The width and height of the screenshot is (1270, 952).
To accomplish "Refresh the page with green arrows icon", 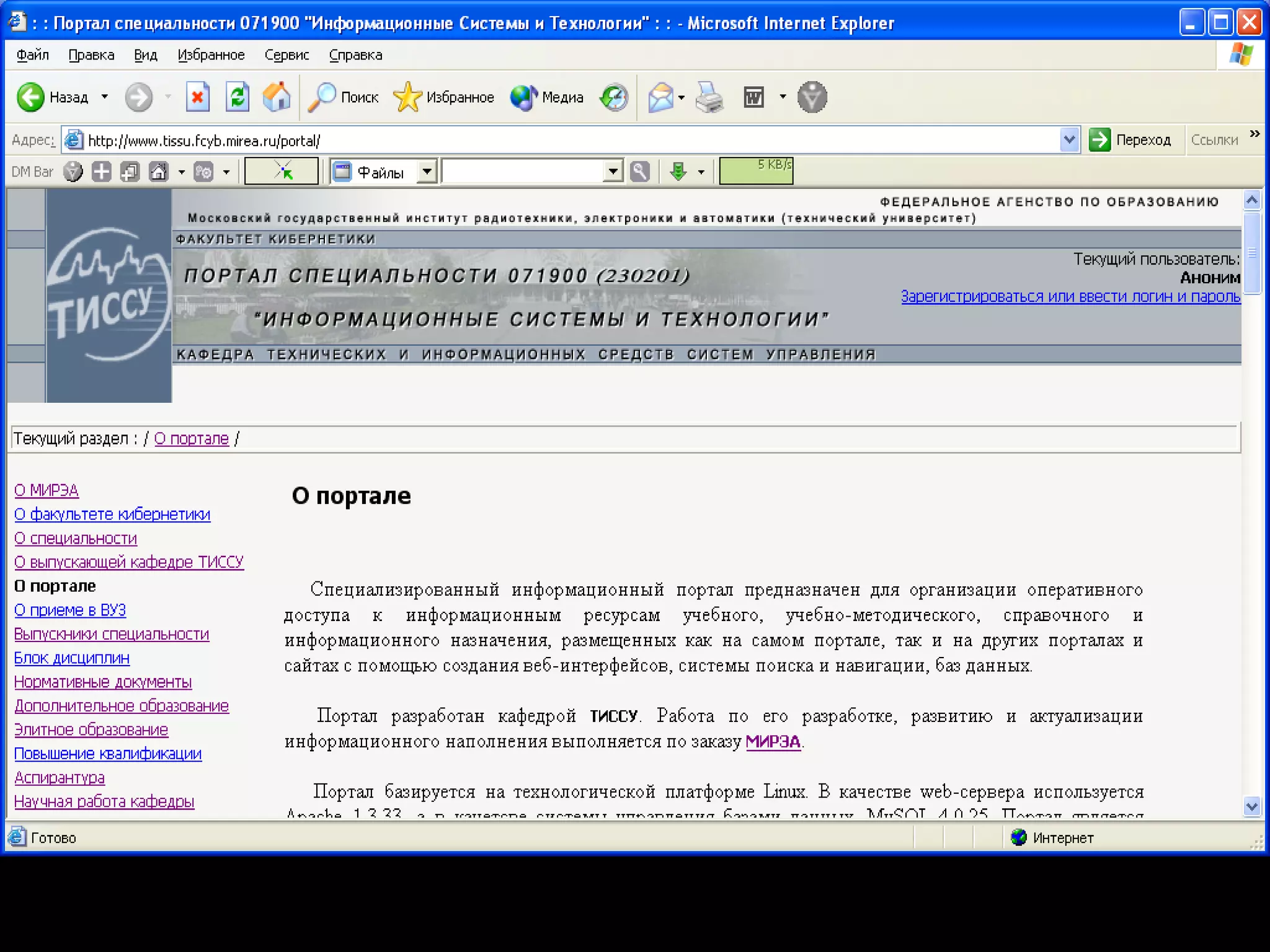I will tap(237, 97).
